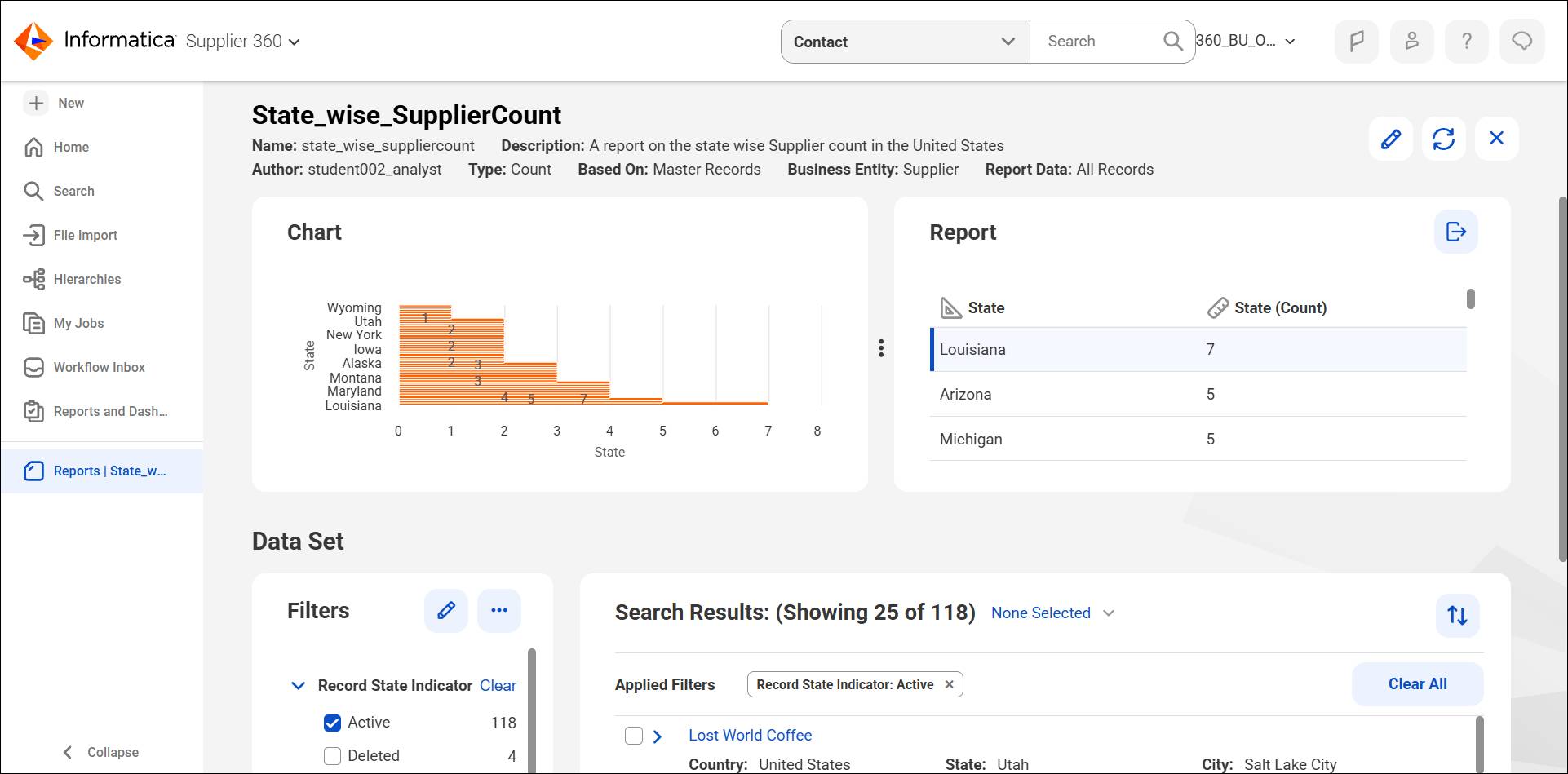Open Hierarchies in the sidebar
Image resolution: width=1568 pixels, height=774 pixels.
[86, 279]
